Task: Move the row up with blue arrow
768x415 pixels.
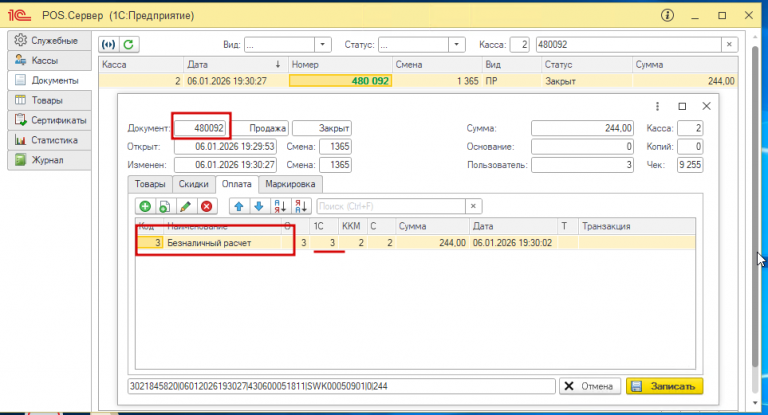Action: (239, 206)
